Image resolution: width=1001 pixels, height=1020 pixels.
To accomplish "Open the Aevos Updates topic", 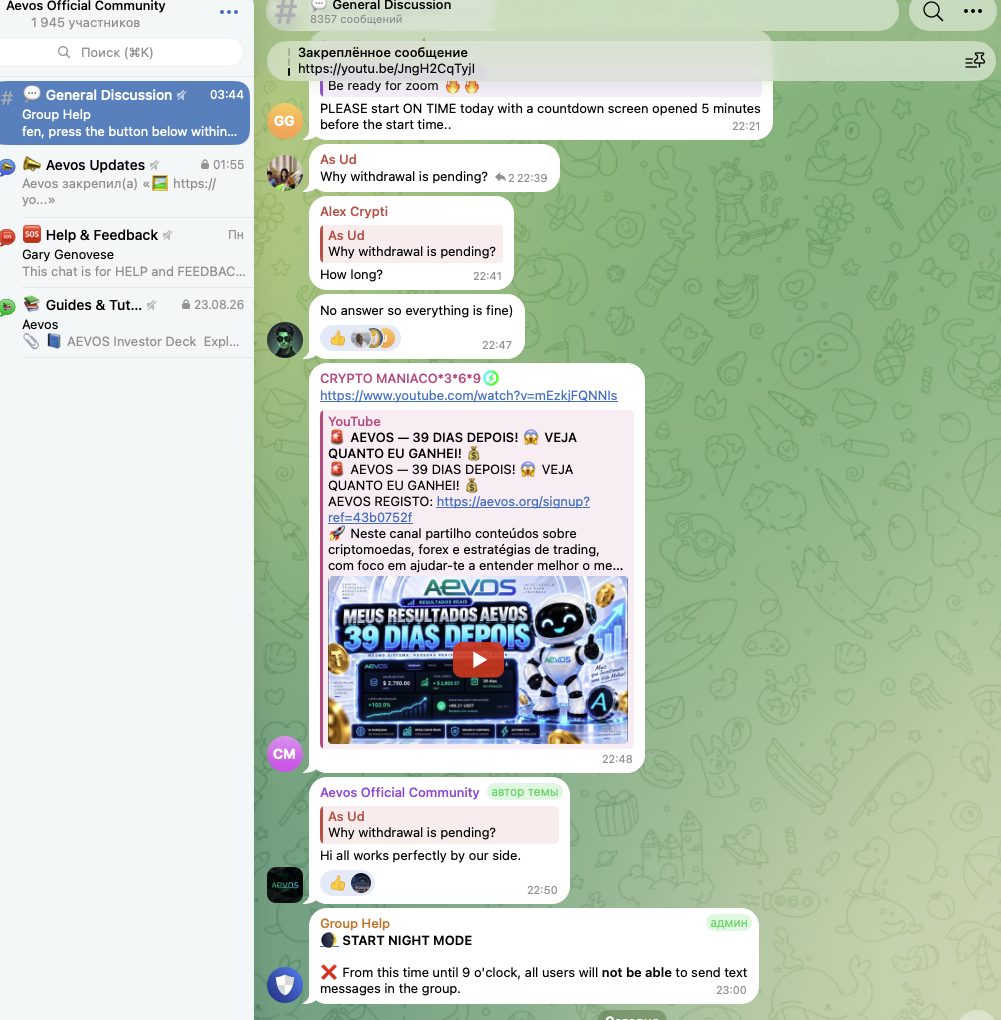I will pos(125,182).
